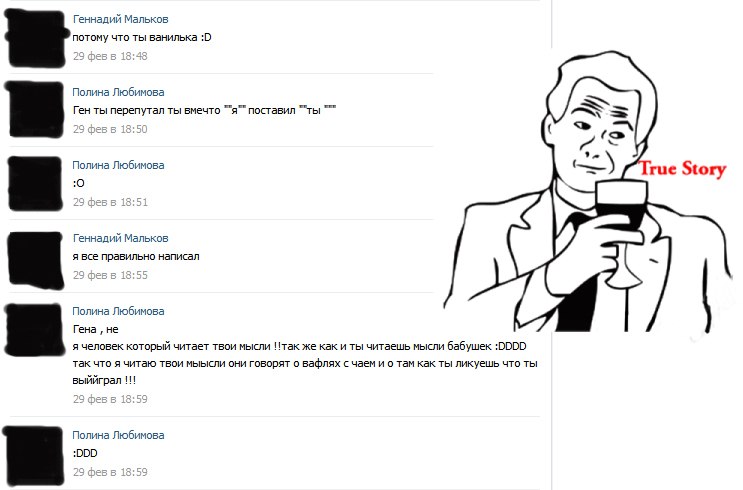Click the 18:59 timestamp under the ":DDD" comment
Image resolution: width=743 pixels, height=490 pixels.
click(x=110, y=472)
